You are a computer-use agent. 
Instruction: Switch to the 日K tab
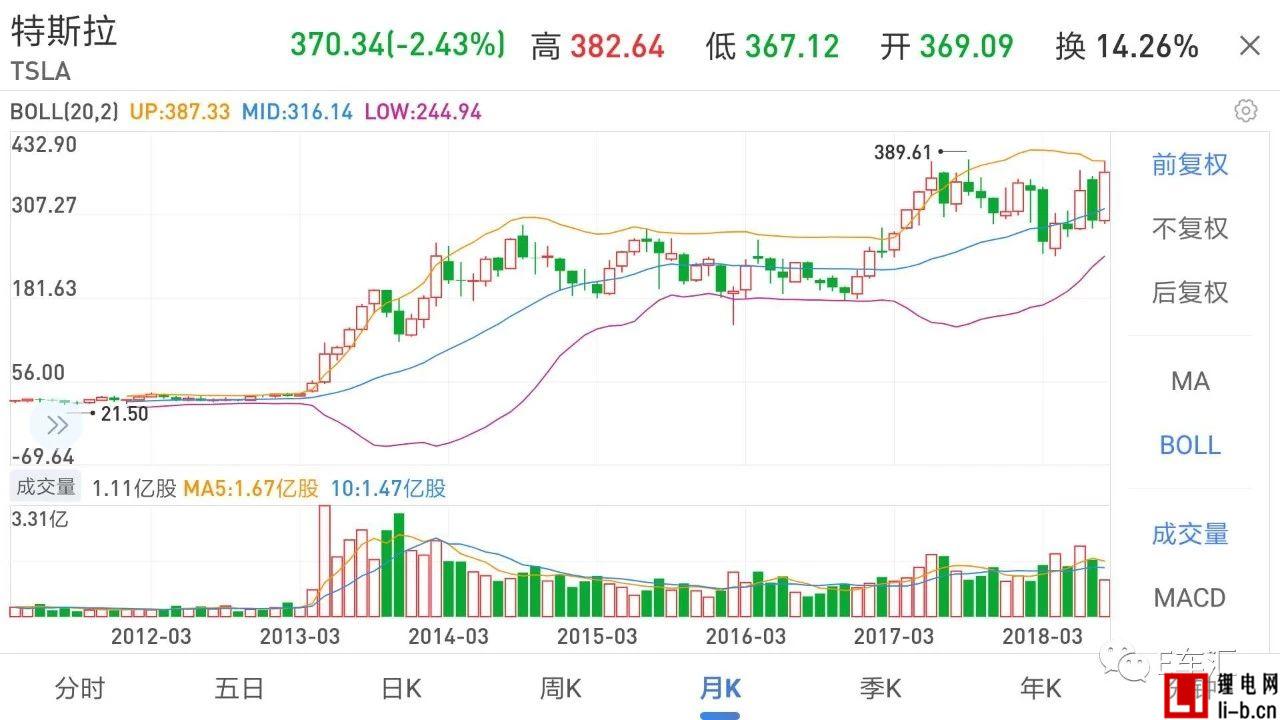click(x=400, y=688)
